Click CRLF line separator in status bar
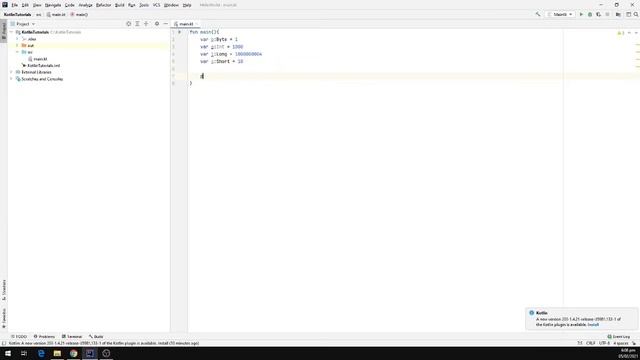The width and height of the screenshot is (640, 360). [x=590, y=343]
